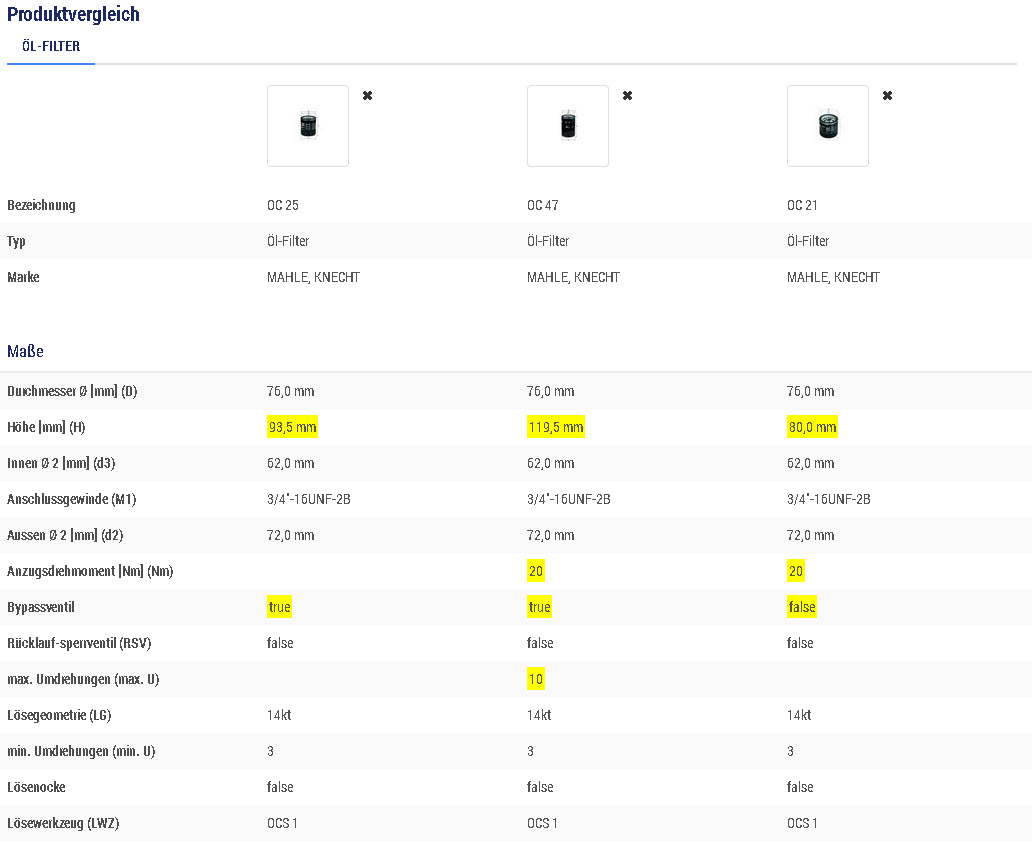Open the OC 25 oil filter thumbnail
The height and width of the screenshot is (848, 1036).
click(x=308, y=126)
